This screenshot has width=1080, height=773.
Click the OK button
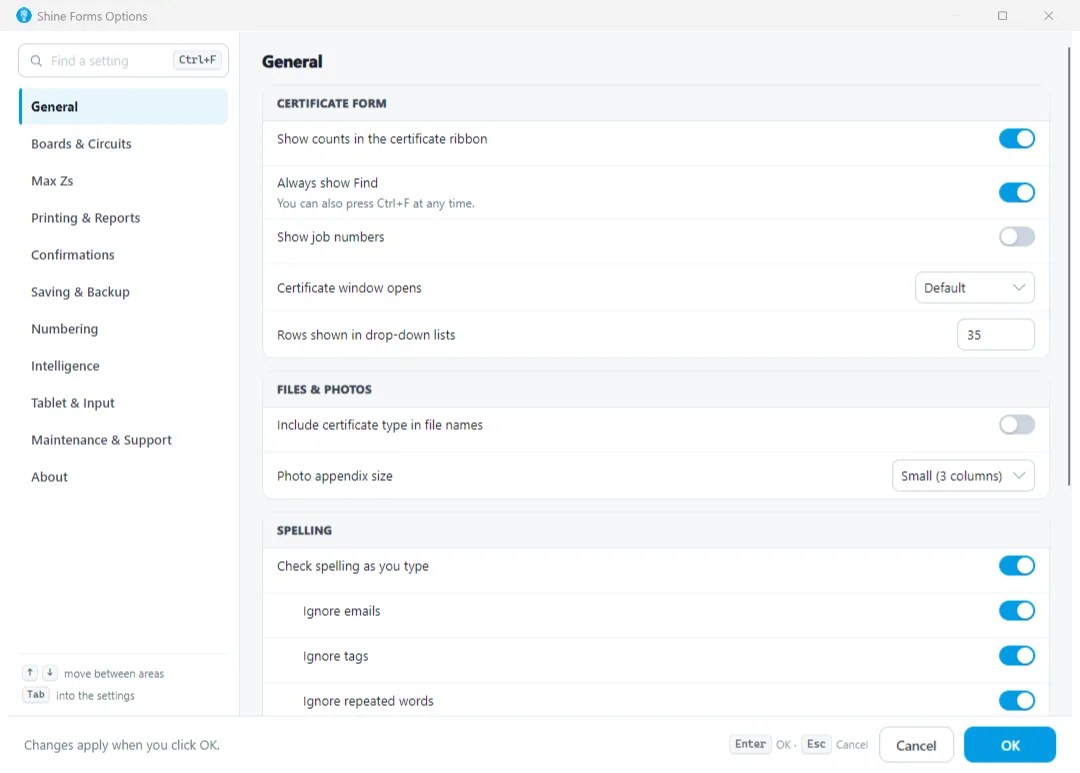click(x=1010, y=745)
